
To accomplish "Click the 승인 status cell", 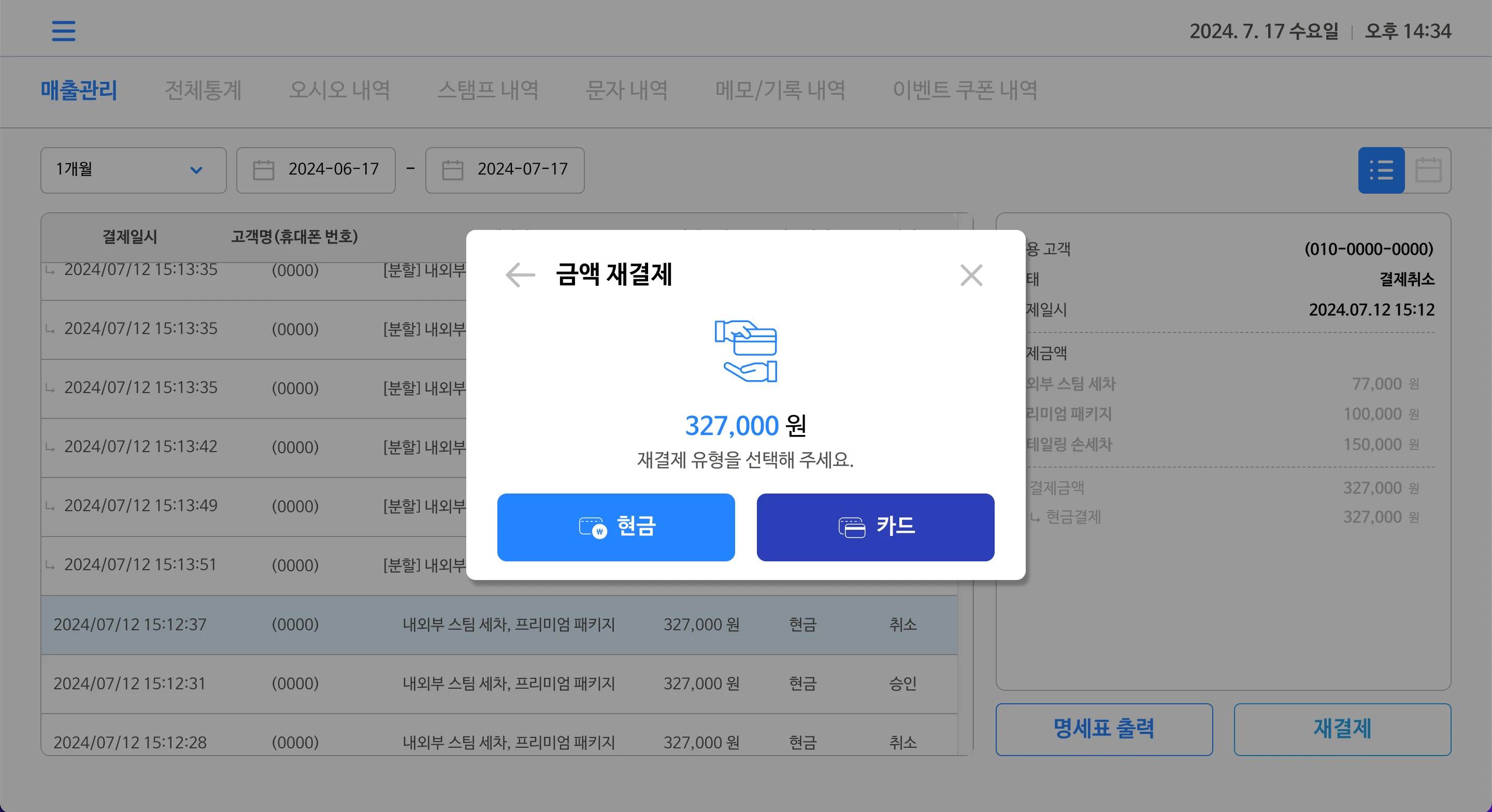I will coord(902,684).
